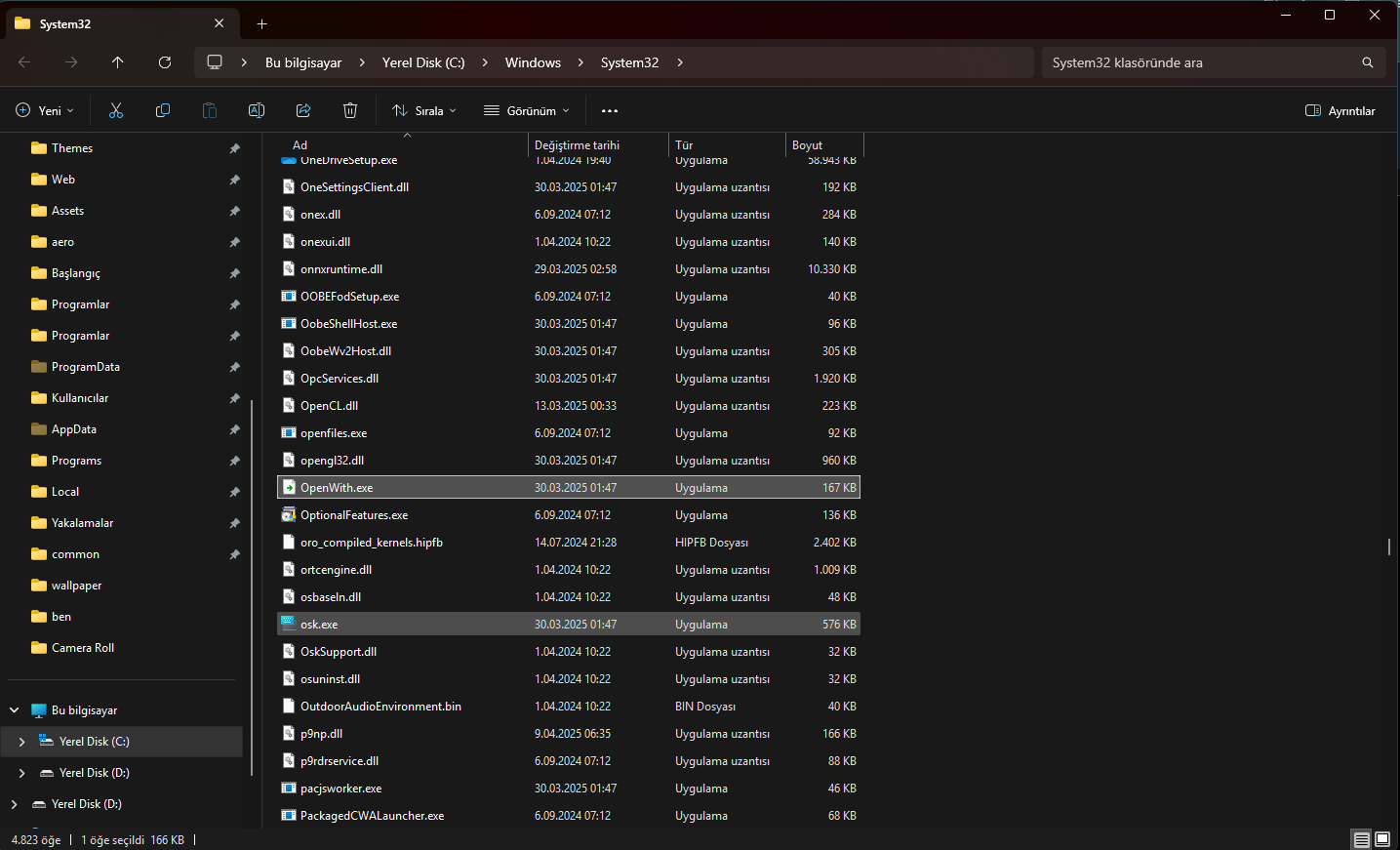Click the osk.exe keyboard file icon

click(289, 624)
